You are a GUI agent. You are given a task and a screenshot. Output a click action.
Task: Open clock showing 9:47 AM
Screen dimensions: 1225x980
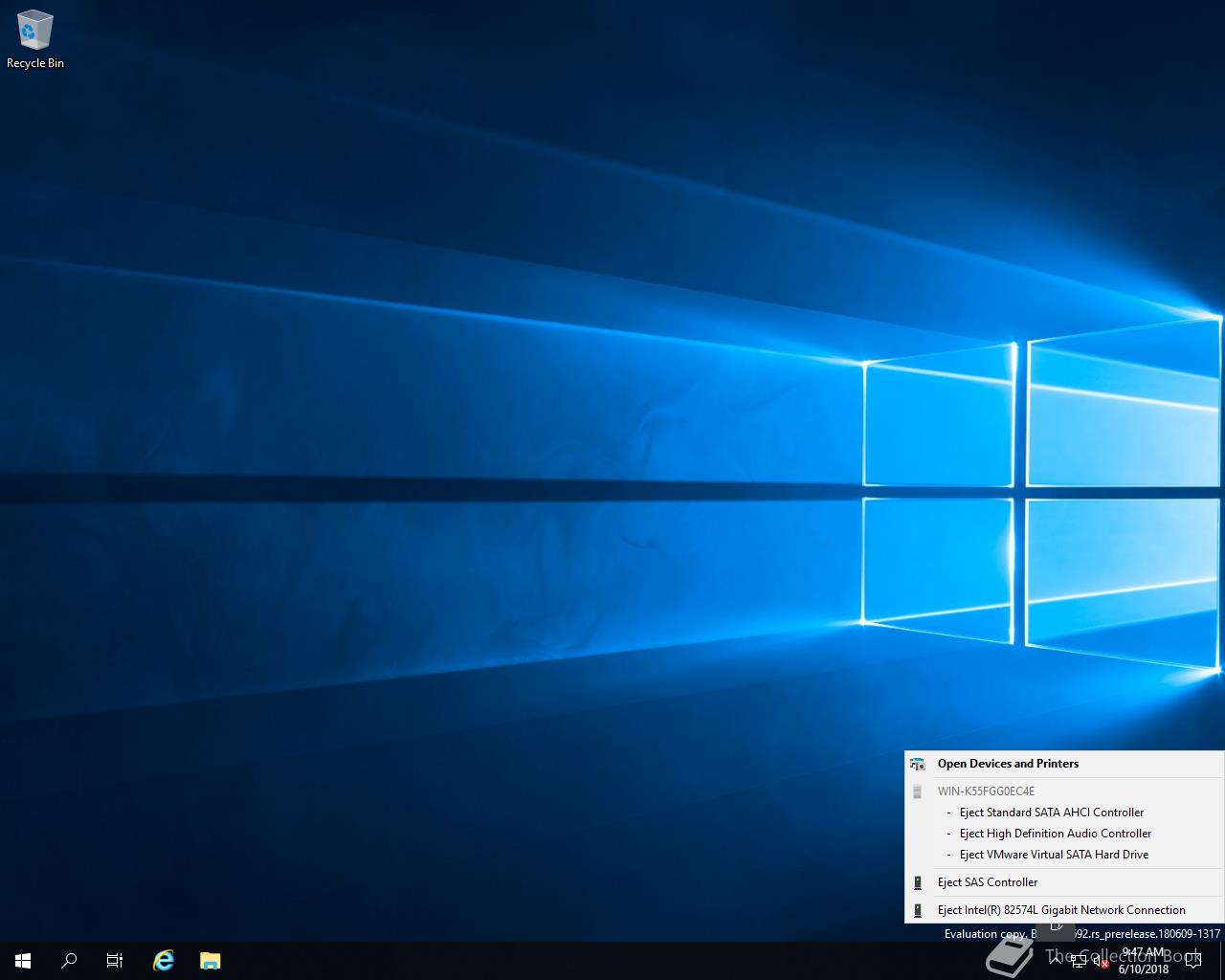click(x=1144, y=961)
